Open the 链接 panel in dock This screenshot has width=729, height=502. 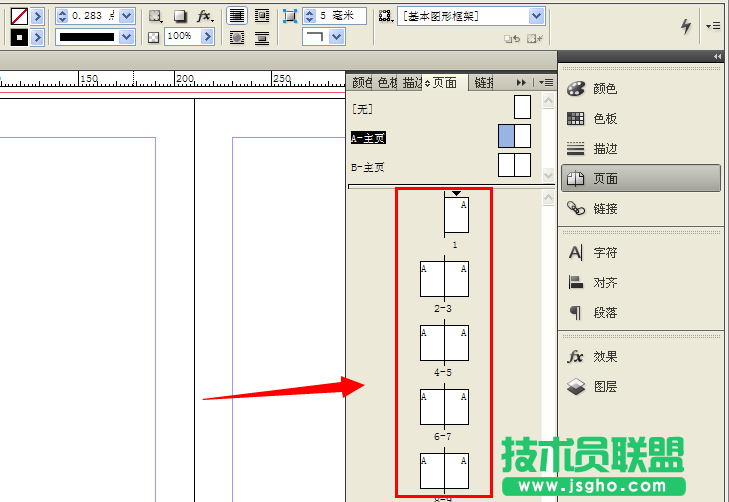pos(641,209)
